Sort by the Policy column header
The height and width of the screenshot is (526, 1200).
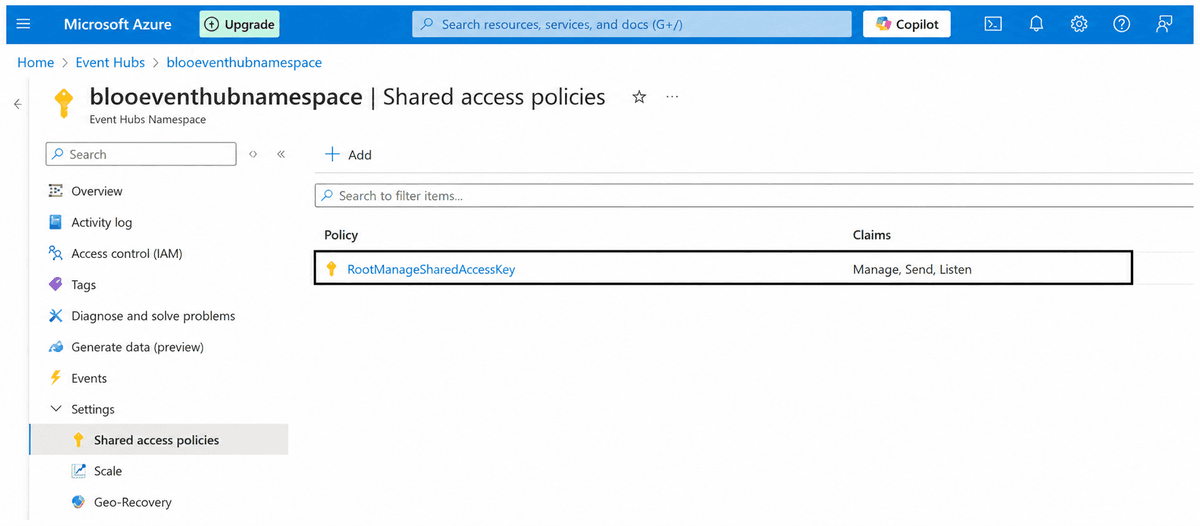(341, 235)
